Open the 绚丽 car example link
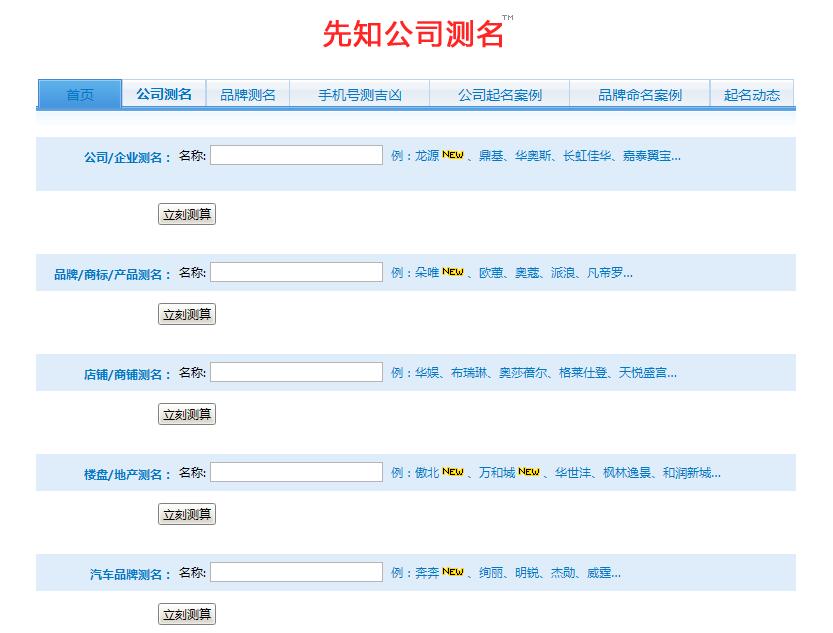This screenshot has height=633, width=833. coord(491,572)
